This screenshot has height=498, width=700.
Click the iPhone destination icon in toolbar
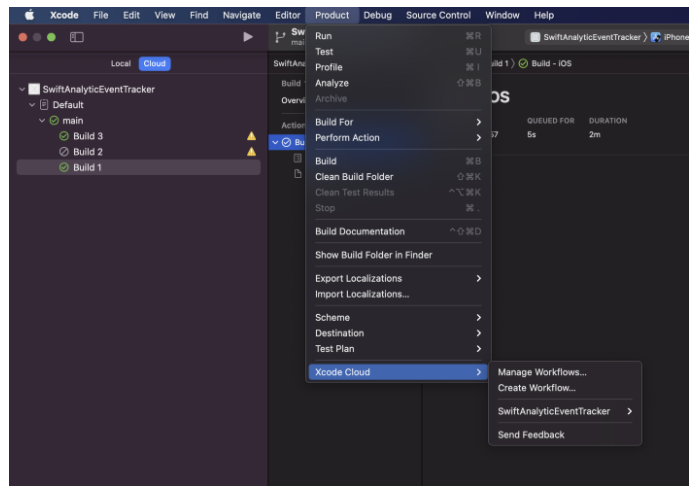click(655, 37)
